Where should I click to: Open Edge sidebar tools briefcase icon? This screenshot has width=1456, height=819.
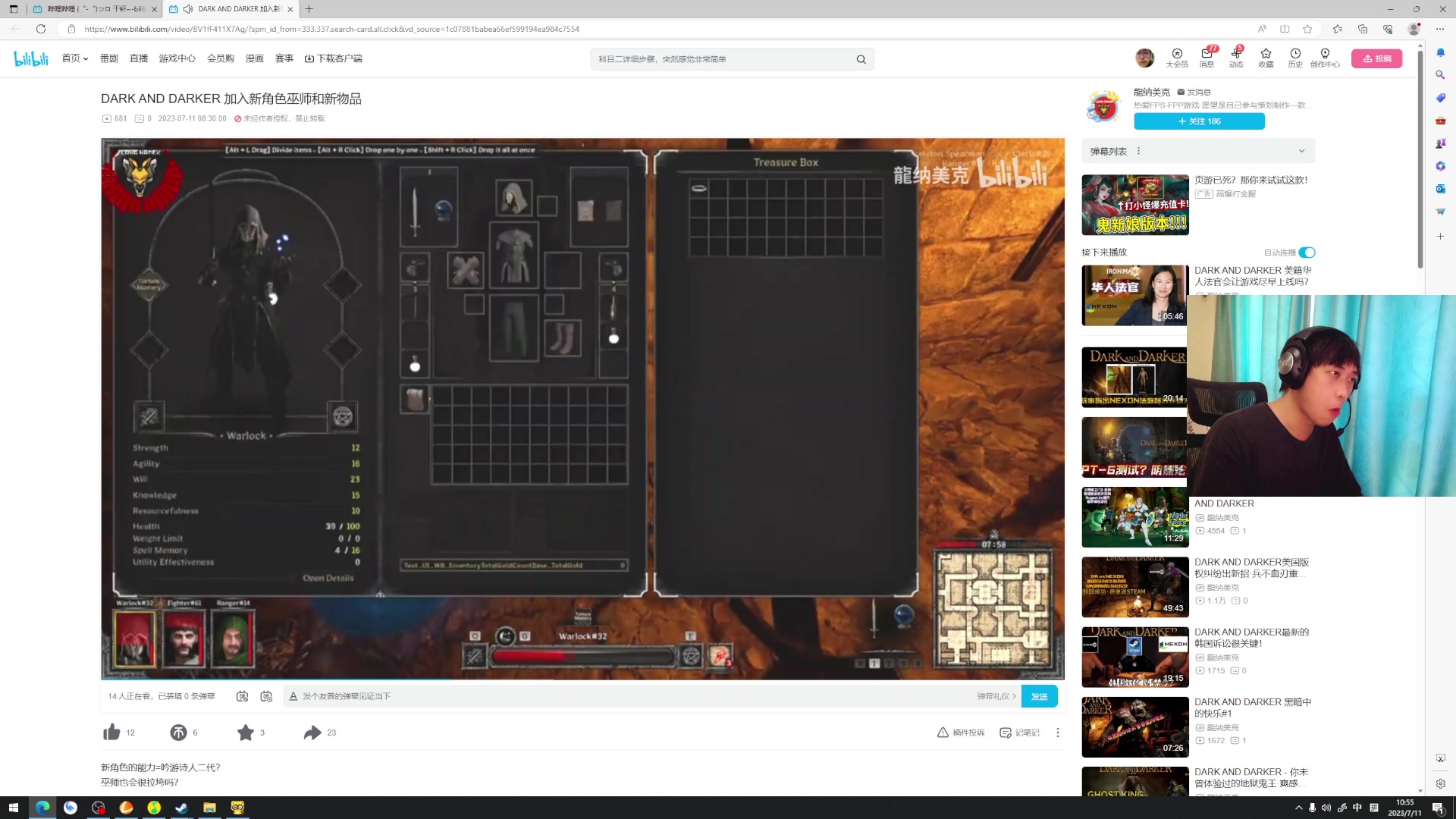[1440, 121]
